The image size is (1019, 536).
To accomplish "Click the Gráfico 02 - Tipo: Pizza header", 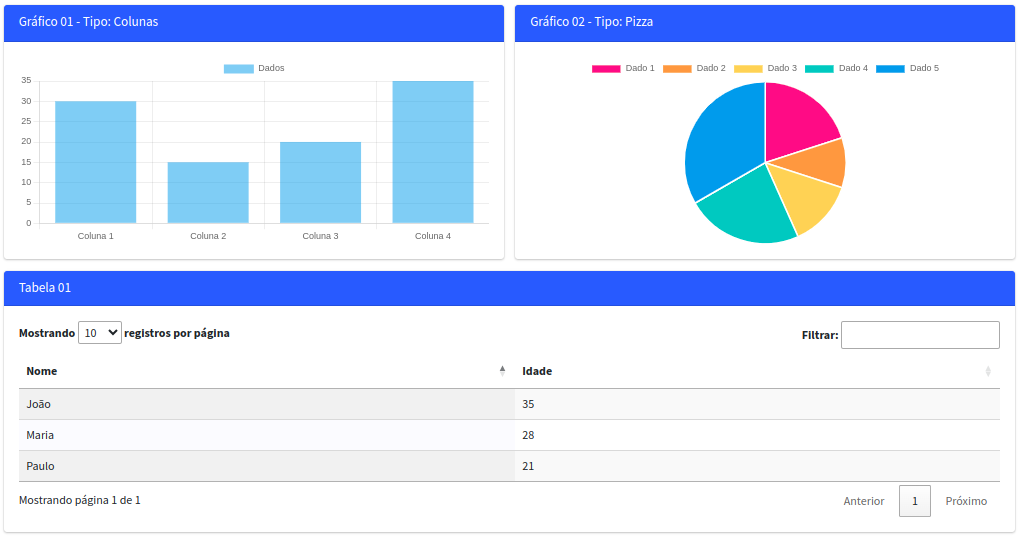I will [x=592, y=21].
